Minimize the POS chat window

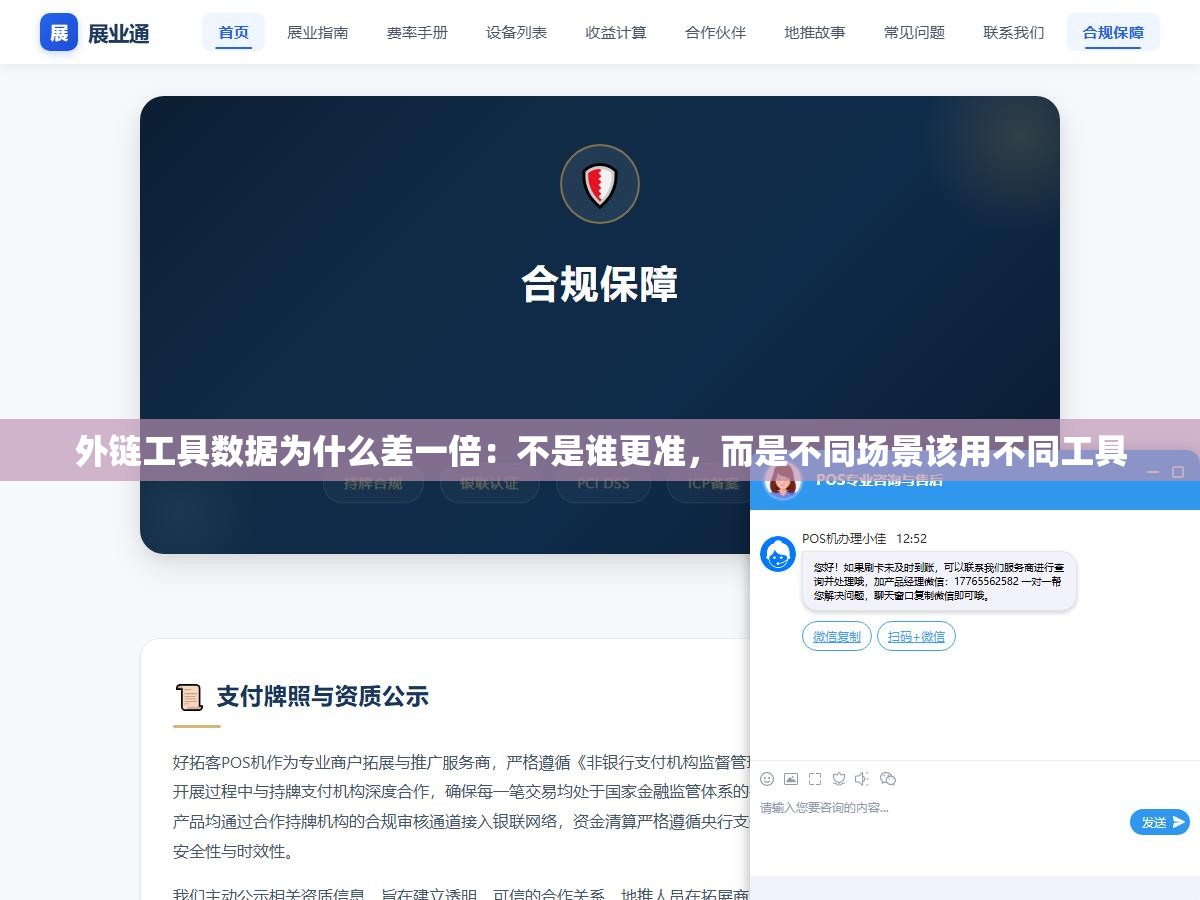point(1152,472)
